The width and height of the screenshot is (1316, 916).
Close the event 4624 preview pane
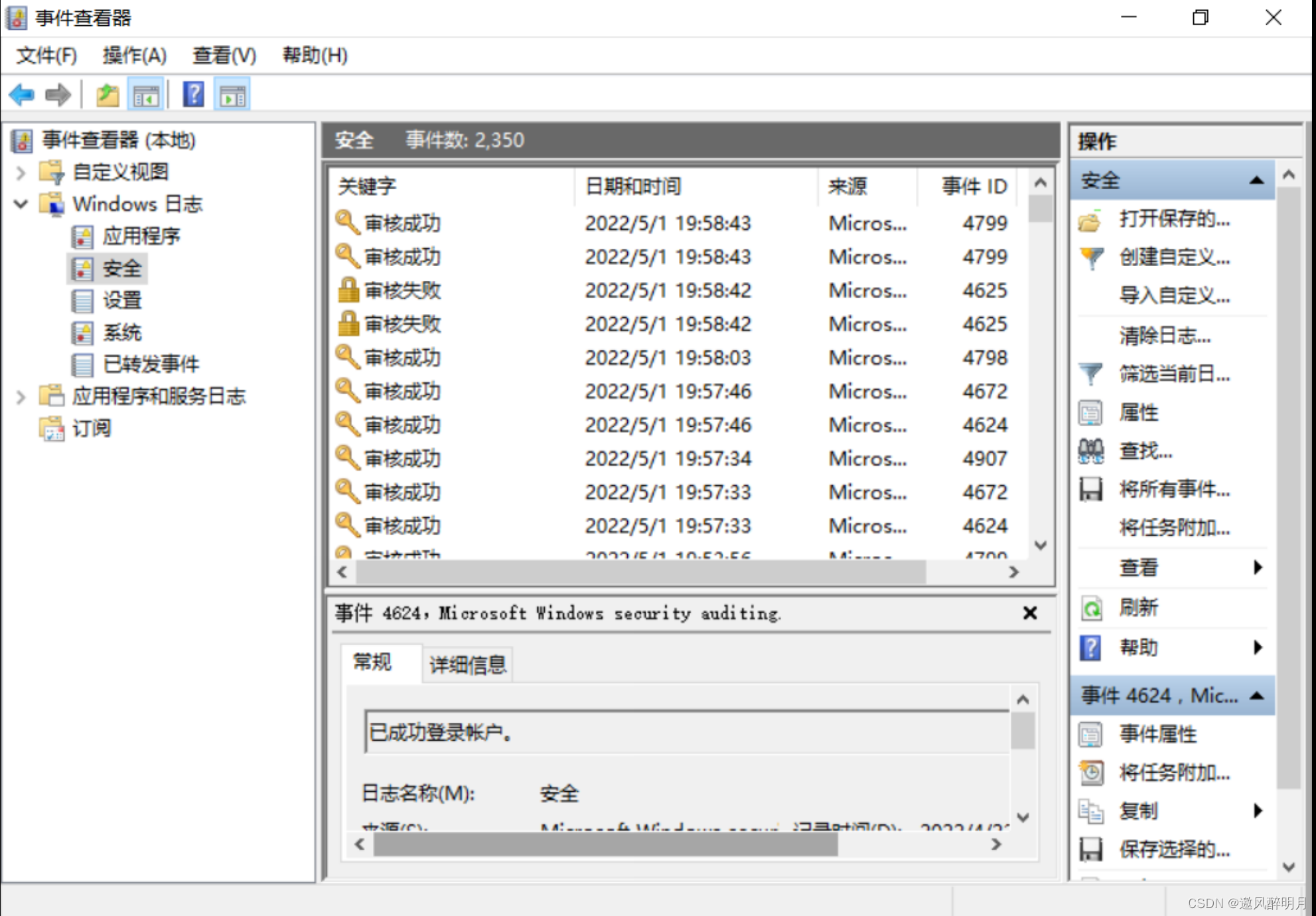1029,613
